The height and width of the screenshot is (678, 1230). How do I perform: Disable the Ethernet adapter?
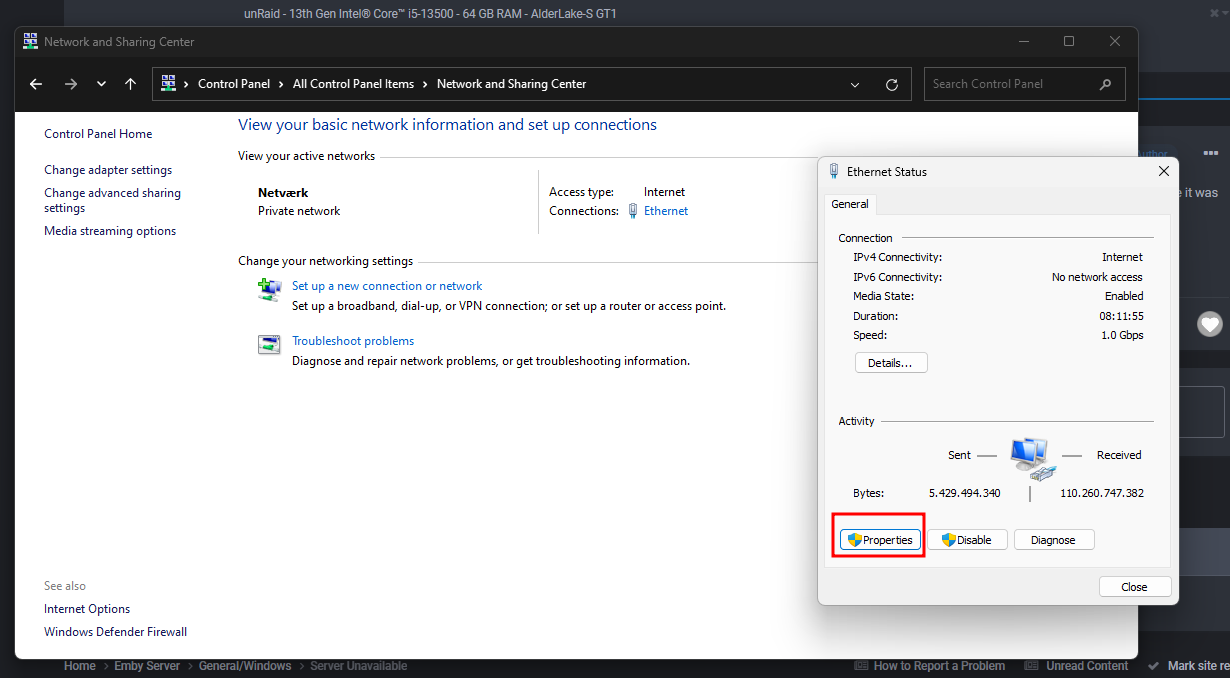click(966, 540)
